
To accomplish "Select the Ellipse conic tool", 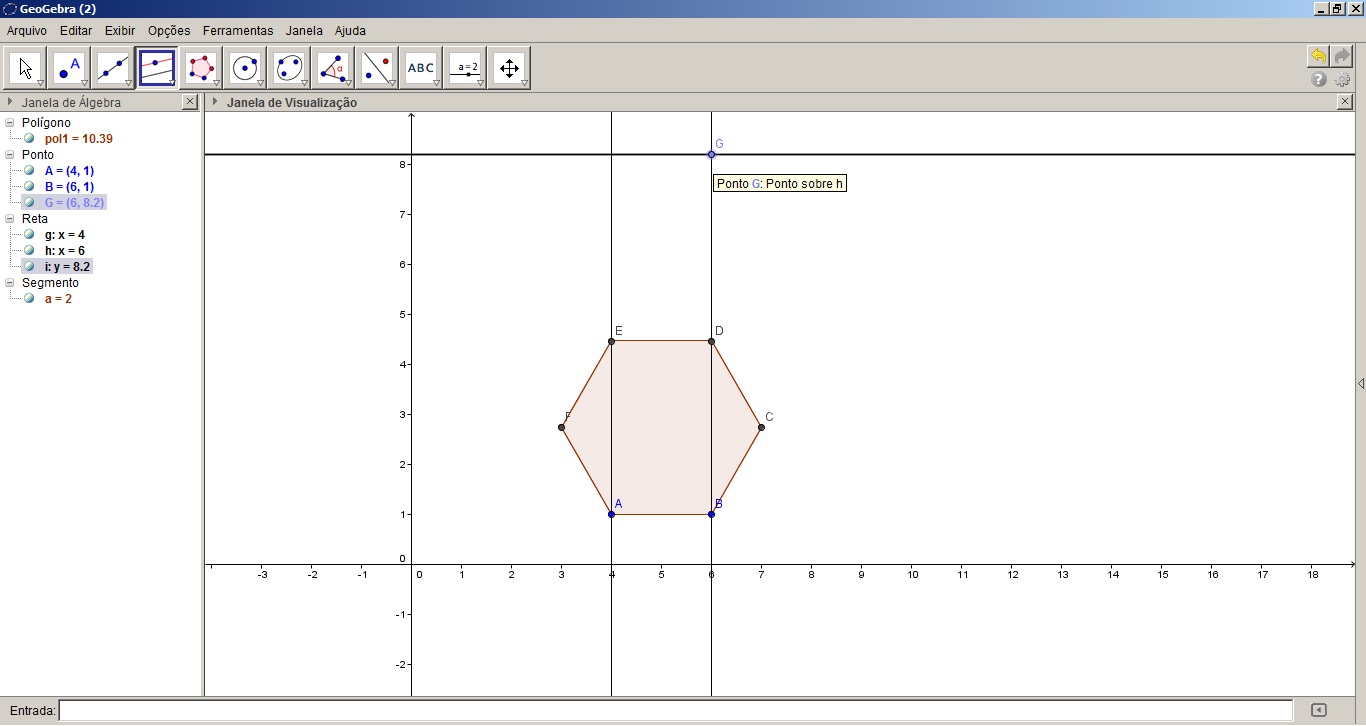I will click(289, 68).
